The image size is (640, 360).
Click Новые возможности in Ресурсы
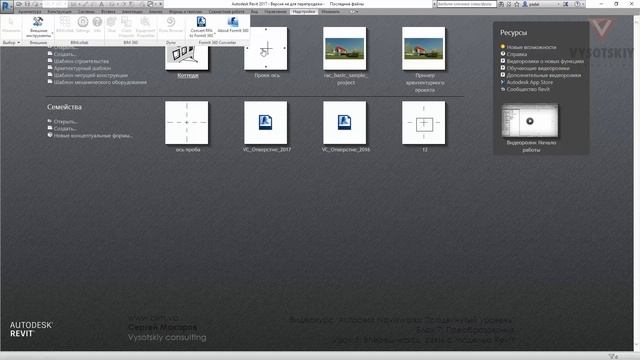click(531, 47)
